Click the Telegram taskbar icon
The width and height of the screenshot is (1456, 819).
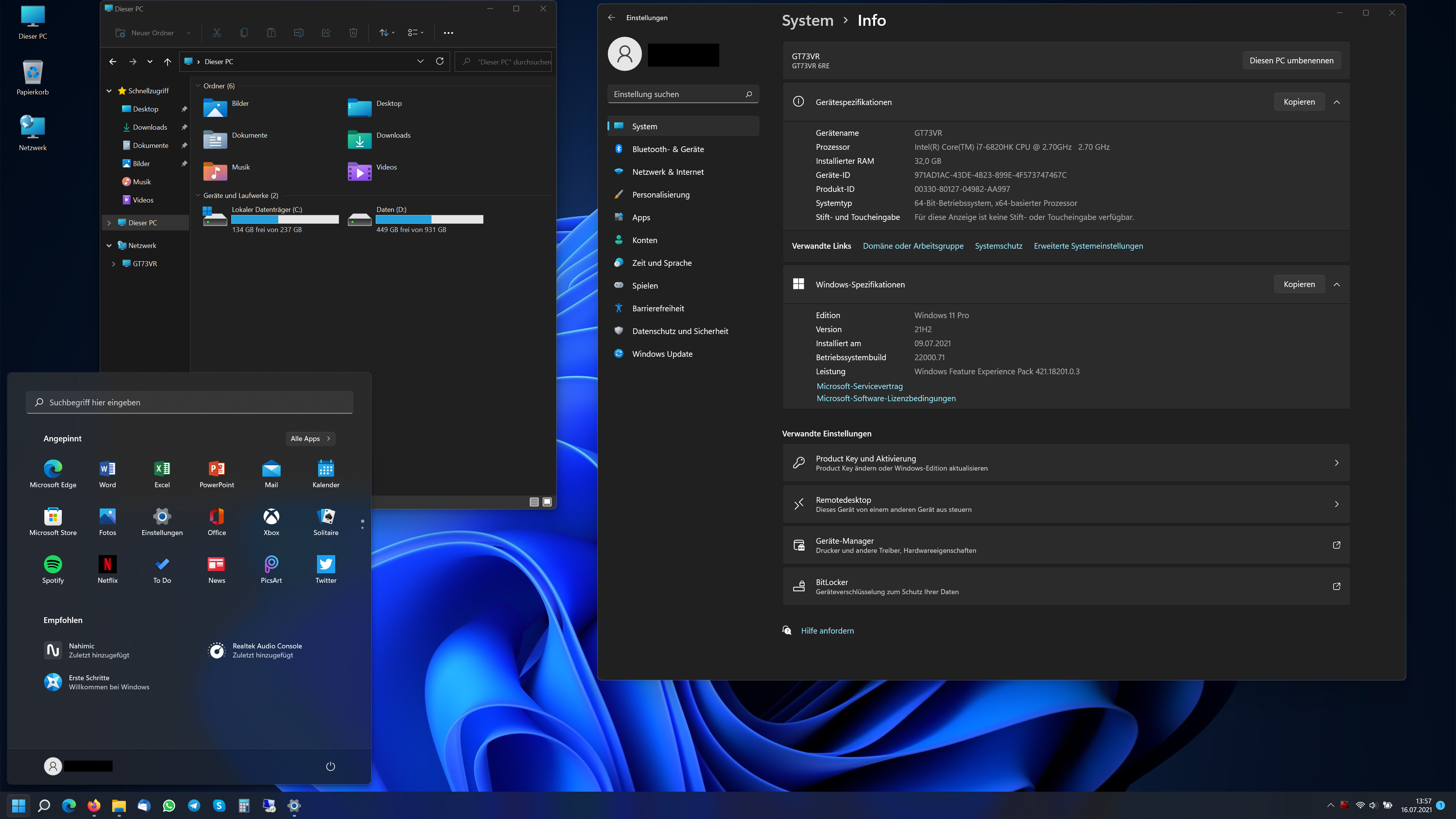tap(194, 805)
